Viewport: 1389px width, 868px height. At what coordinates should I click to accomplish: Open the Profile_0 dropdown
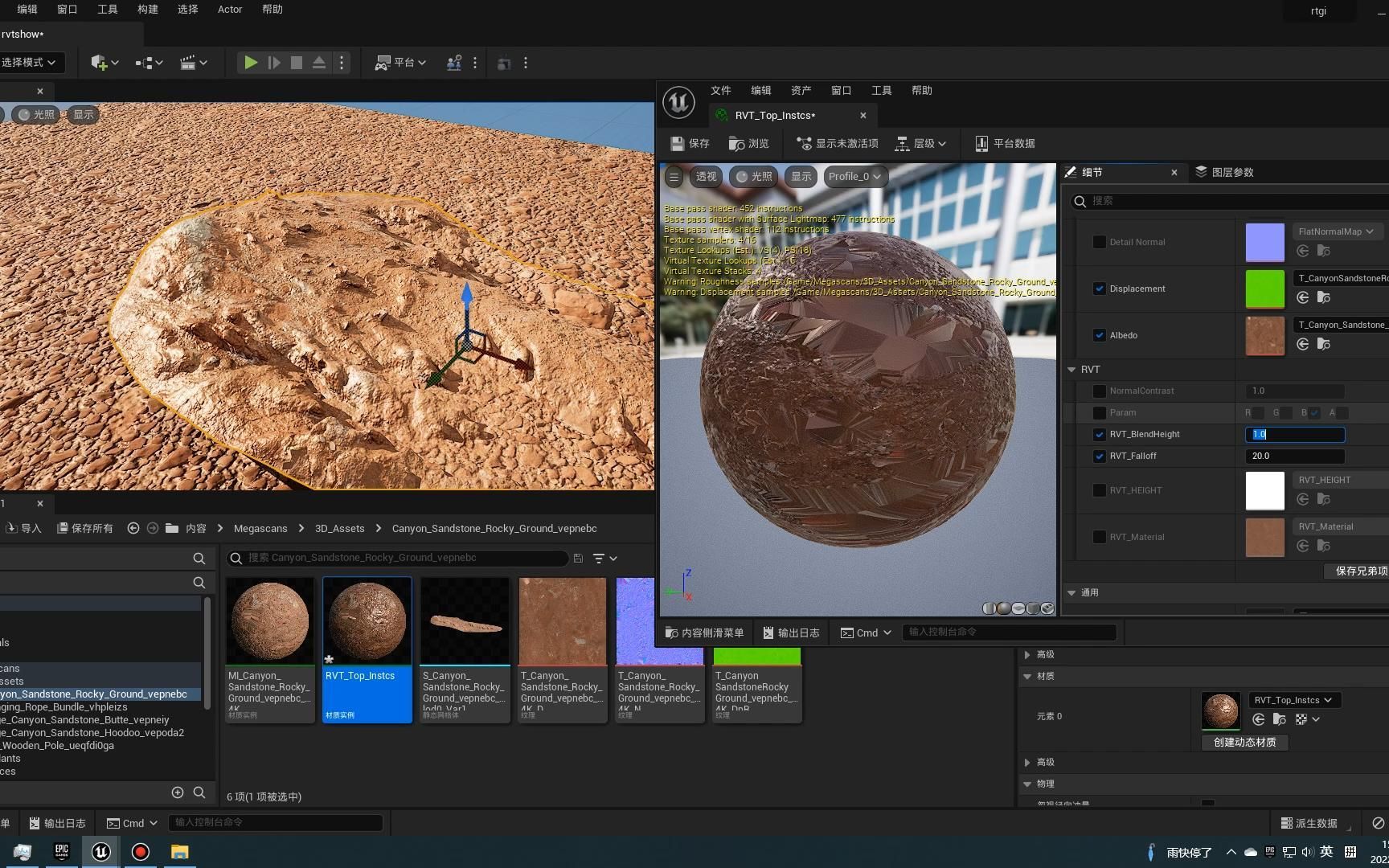854,177
